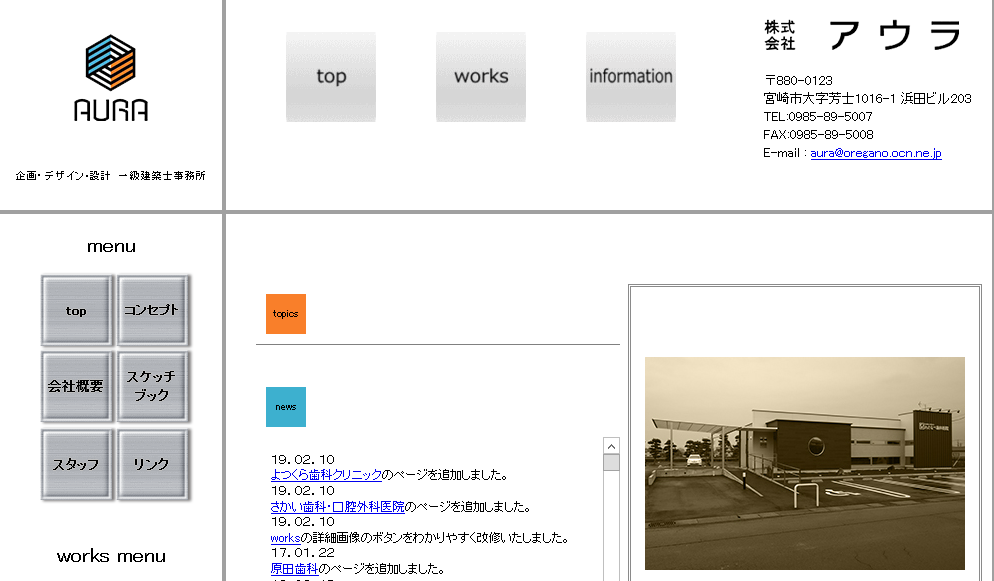Open the 原田歯科 news link
Image resolution: width=994 pixels, height=581 pixels.
294,569
